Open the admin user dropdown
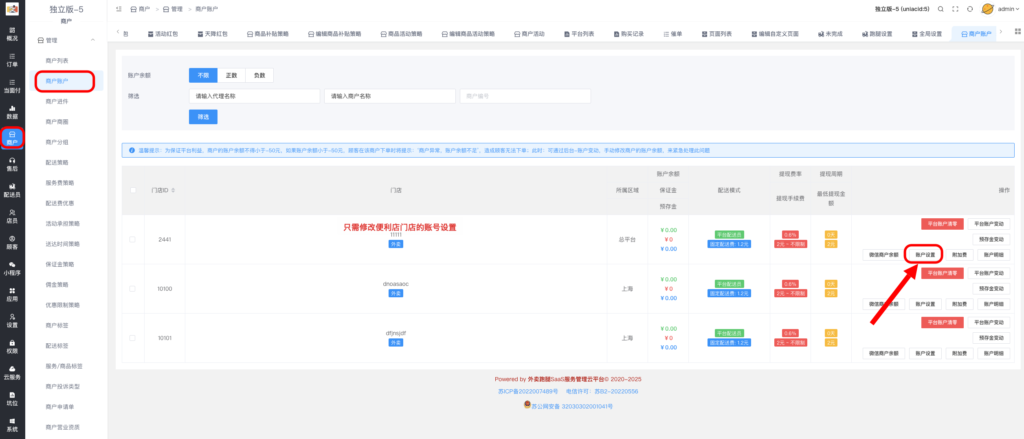Screen dimensions: 1024x439 pyautogui.click(x=1008, y=9)
